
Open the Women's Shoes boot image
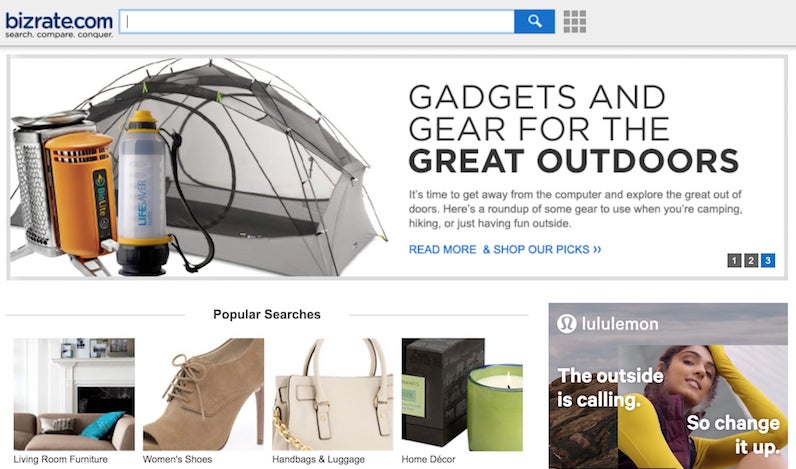tap(204, 394)
